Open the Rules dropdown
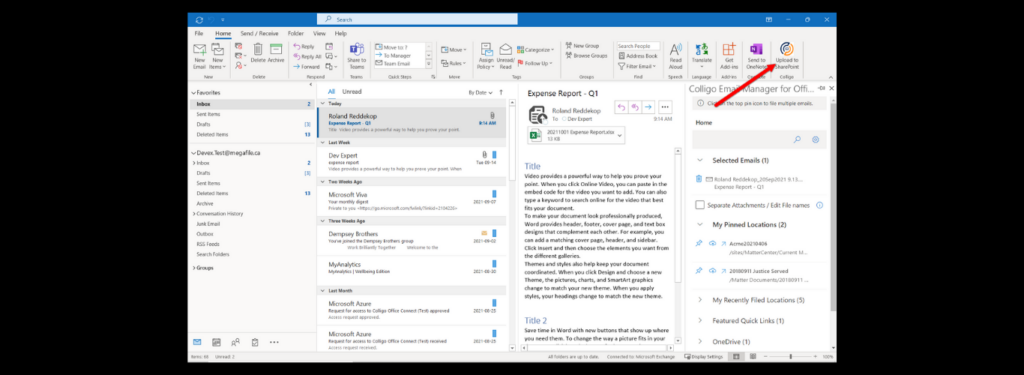This screenshot has height=375, width=1024. coord(453,63)
